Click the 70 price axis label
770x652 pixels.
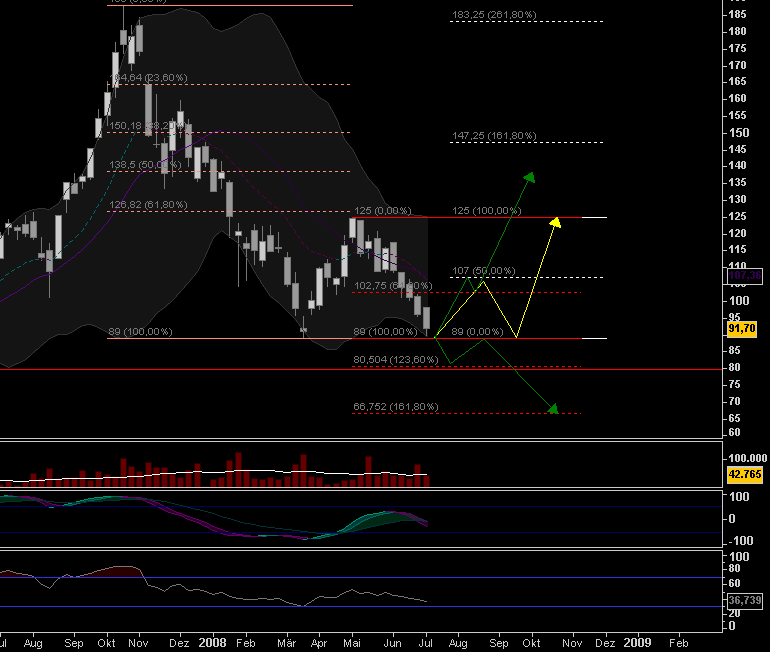[x=734, y=402]
